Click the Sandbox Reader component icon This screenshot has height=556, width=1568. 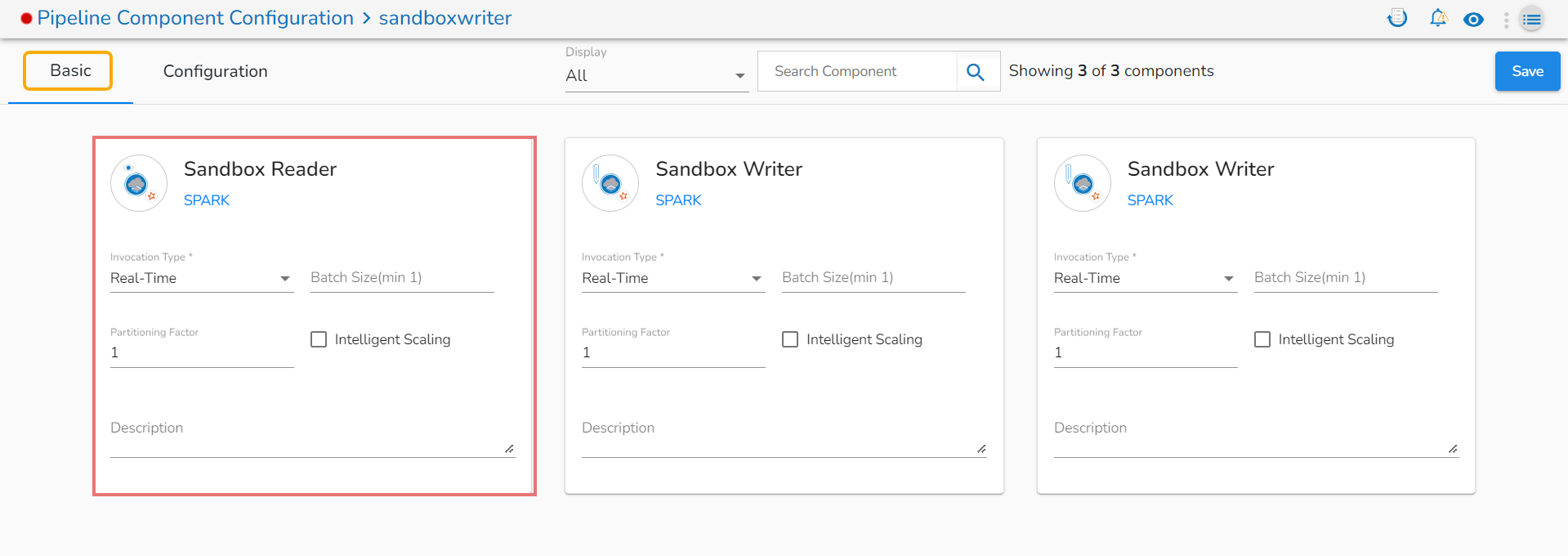coord(139,183)
